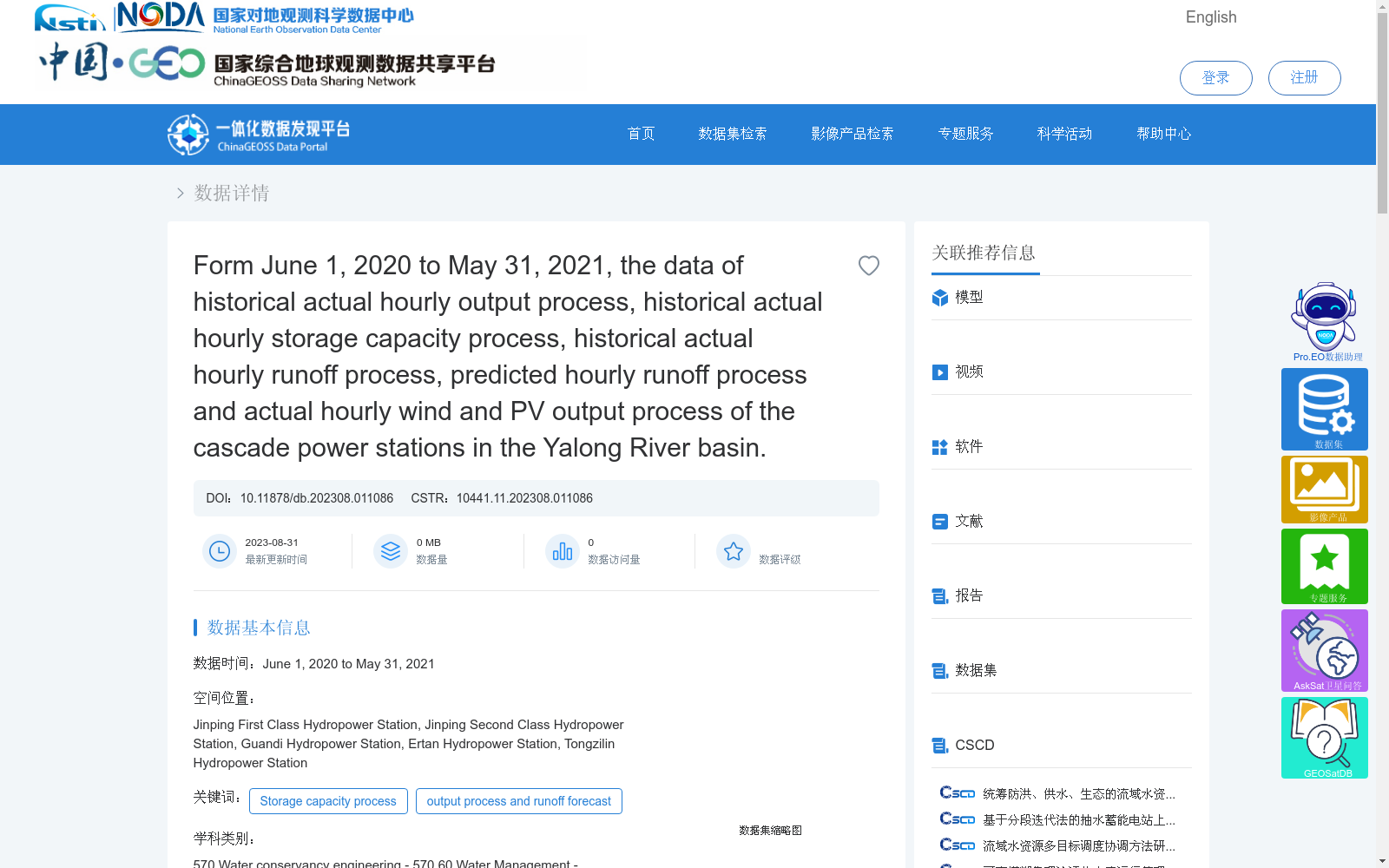This screenshot has width=1389, height=868.
Task: Click output process and runoff forecast tag
Action: [519, 801]
